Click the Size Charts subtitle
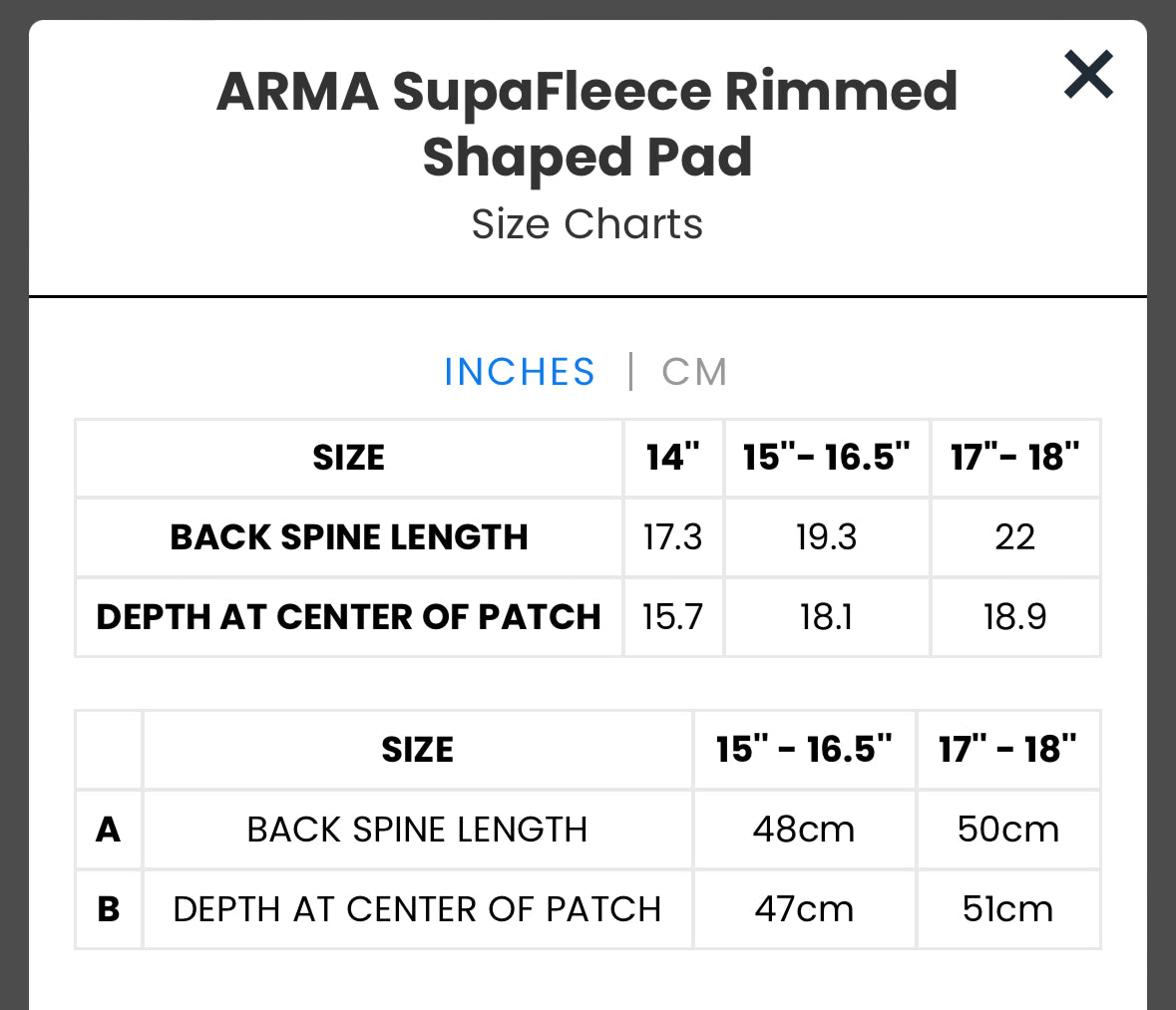Screen dimensions: 1176x1010 587,224
